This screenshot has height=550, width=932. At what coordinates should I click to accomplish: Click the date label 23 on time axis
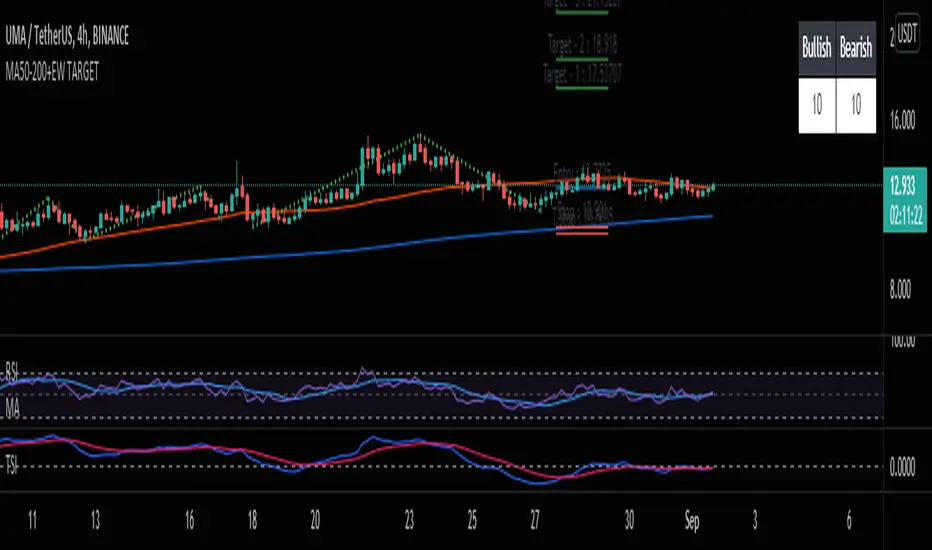pos(410,521)
